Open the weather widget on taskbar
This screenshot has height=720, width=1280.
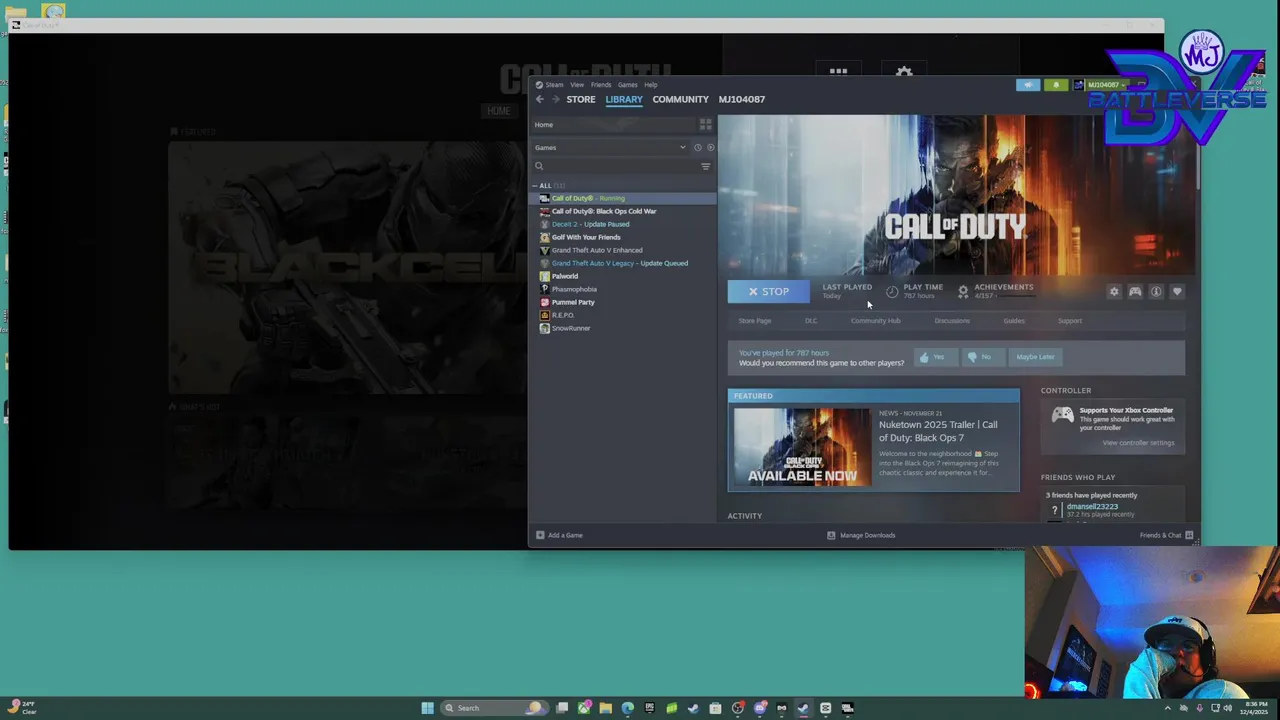24,708
